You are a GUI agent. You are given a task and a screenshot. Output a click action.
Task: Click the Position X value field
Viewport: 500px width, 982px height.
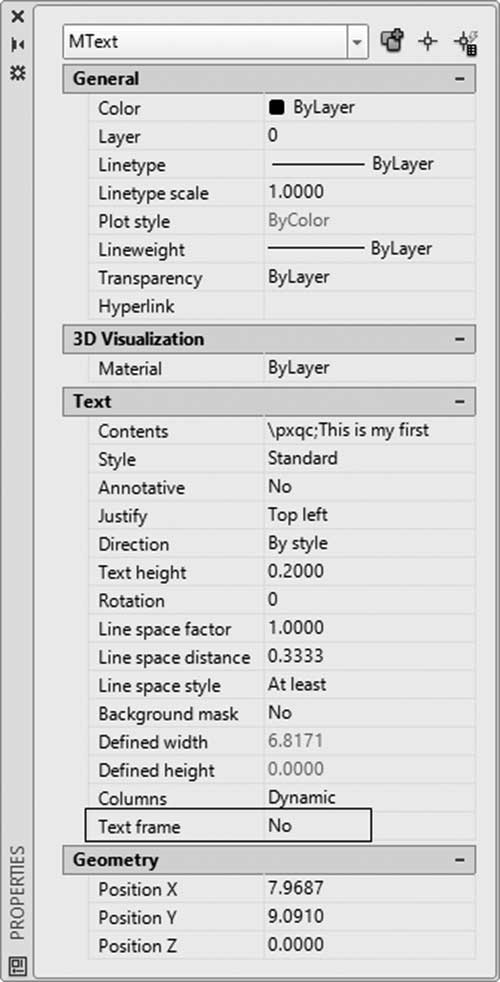[x=370, y=889]
